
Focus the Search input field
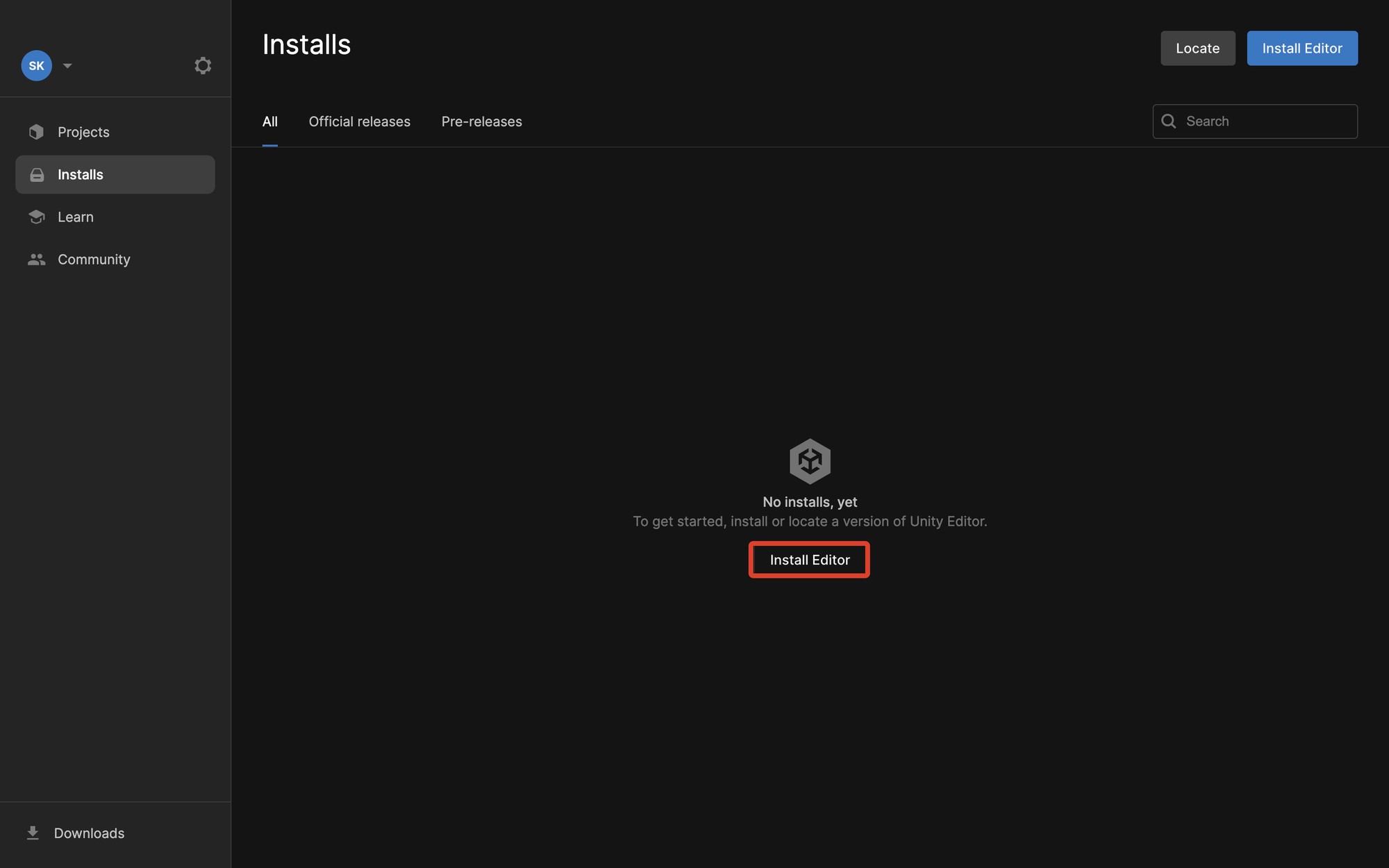pos(1255,122)
